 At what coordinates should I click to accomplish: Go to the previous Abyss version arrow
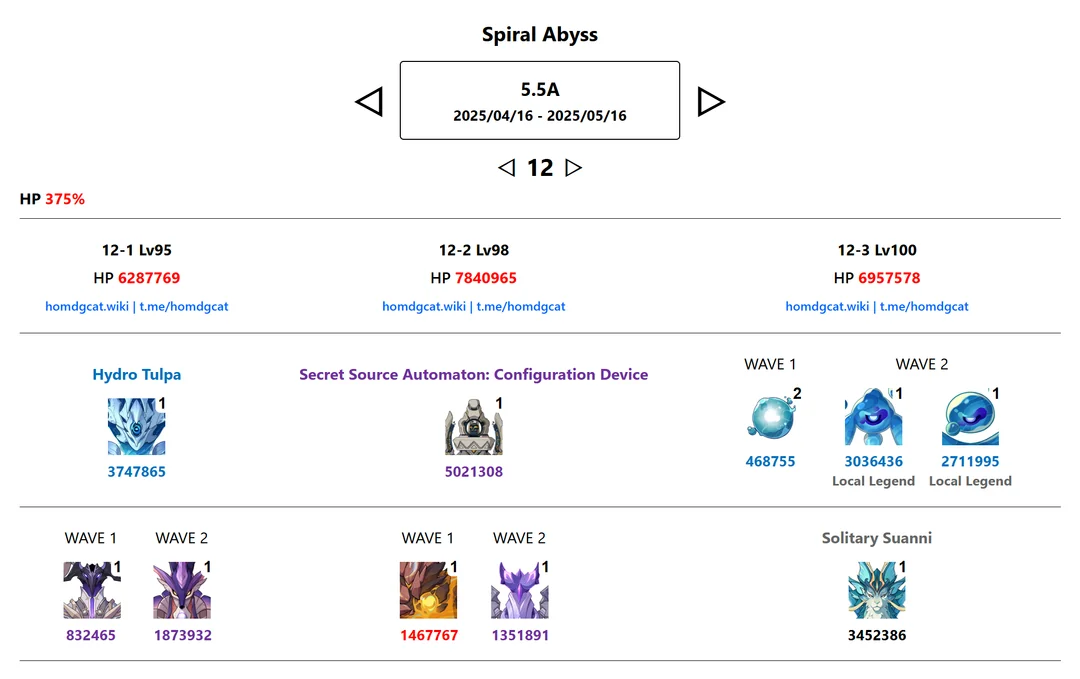(369, 101)
